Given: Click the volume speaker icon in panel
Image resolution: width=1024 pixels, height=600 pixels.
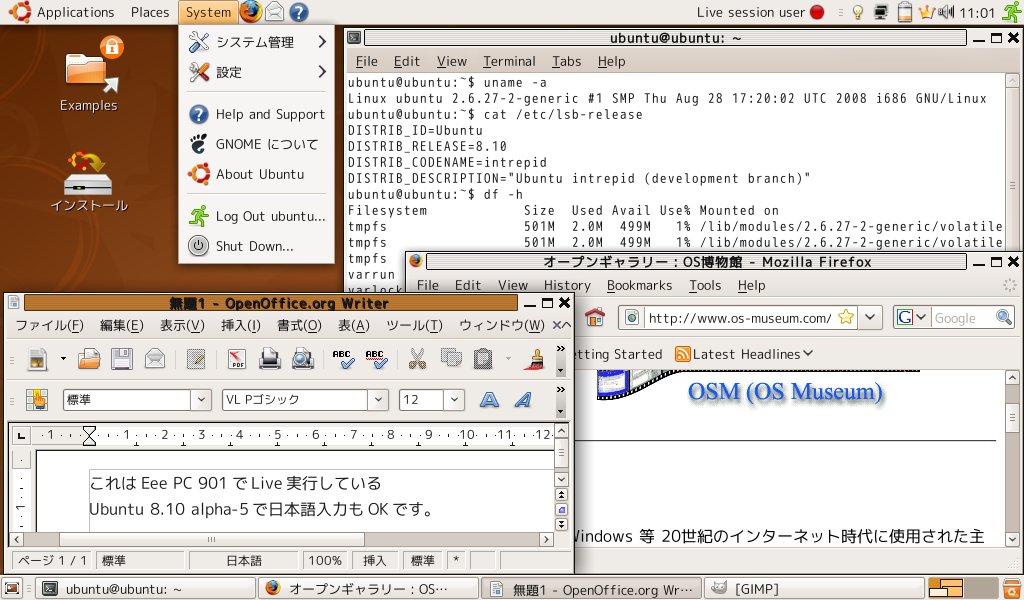Looking at the screenshot, I should (x=946, y=12).
